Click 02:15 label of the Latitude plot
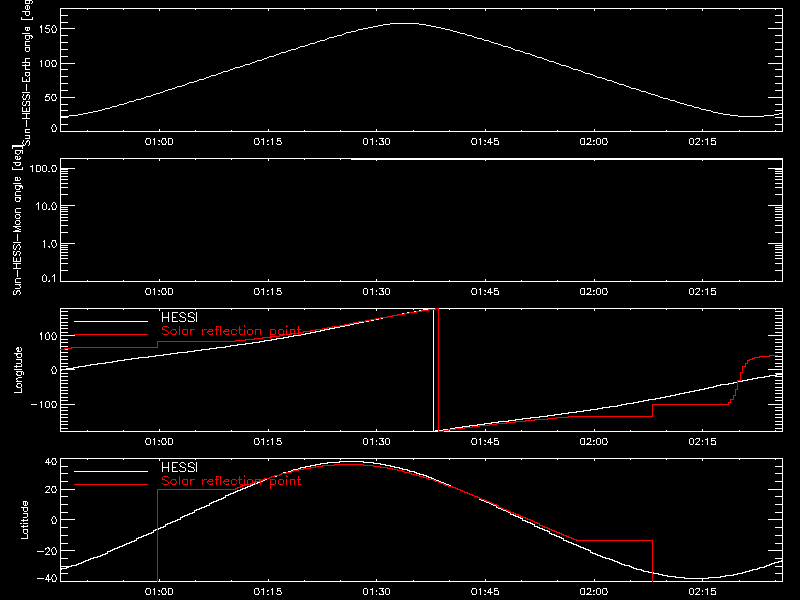The width and height of the screenshot is (800, 600). pos(703,592)
